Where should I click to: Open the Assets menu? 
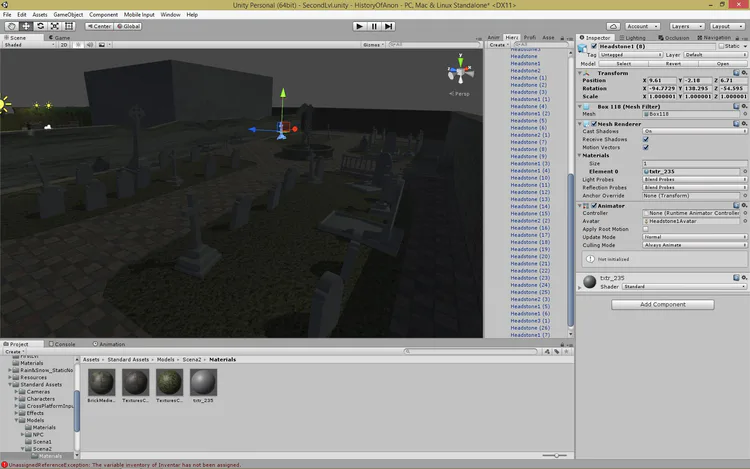[40, 15]
